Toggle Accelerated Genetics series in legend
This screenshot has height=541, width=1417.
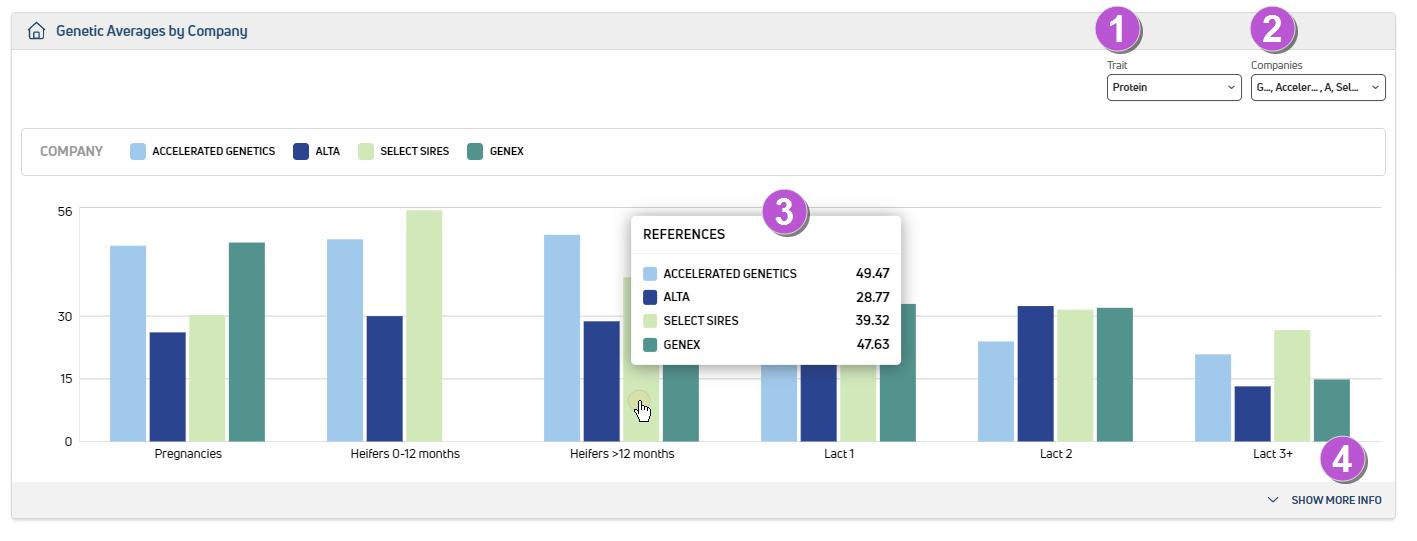pos(213,152)
